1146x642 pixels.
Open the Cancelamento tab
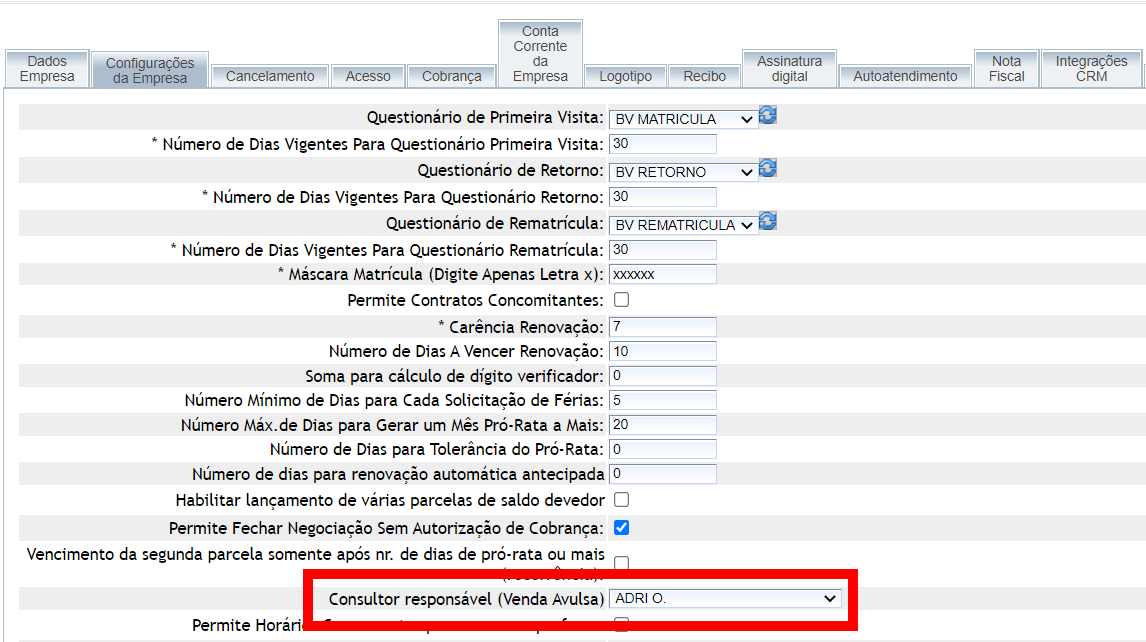tap(270, 76)
